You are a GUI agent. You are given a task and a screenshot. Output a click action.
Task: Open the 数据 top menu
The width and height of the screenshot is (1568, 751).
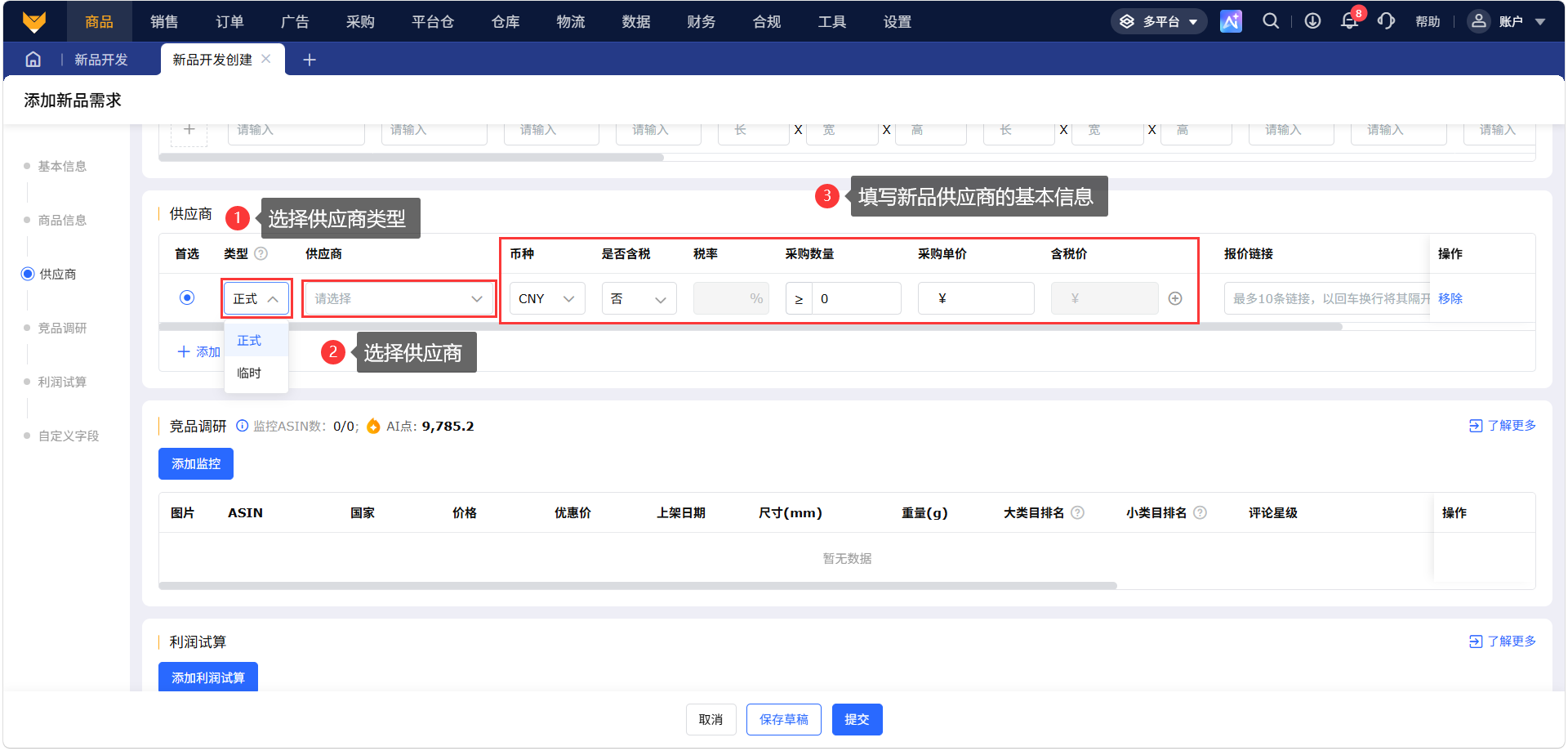pyautogui.click(x=636, y=21)
